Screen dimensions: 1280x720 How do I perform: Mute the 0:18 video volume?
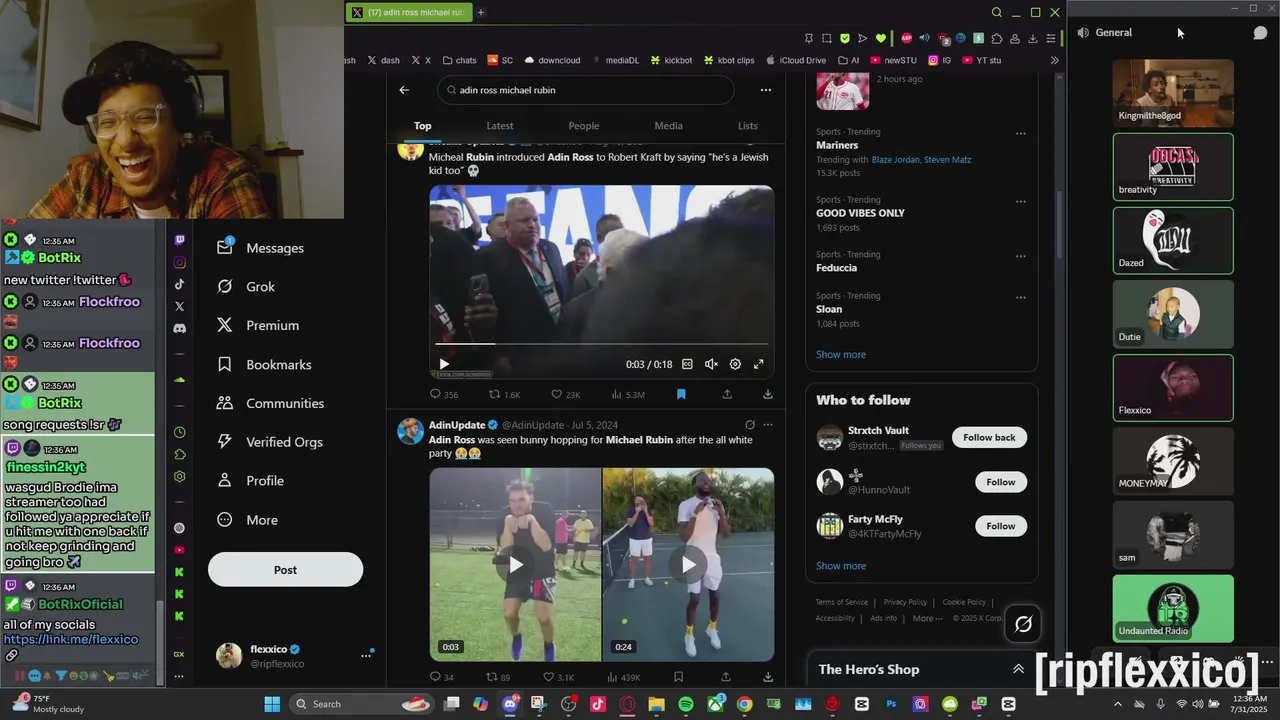pos(711,364)
